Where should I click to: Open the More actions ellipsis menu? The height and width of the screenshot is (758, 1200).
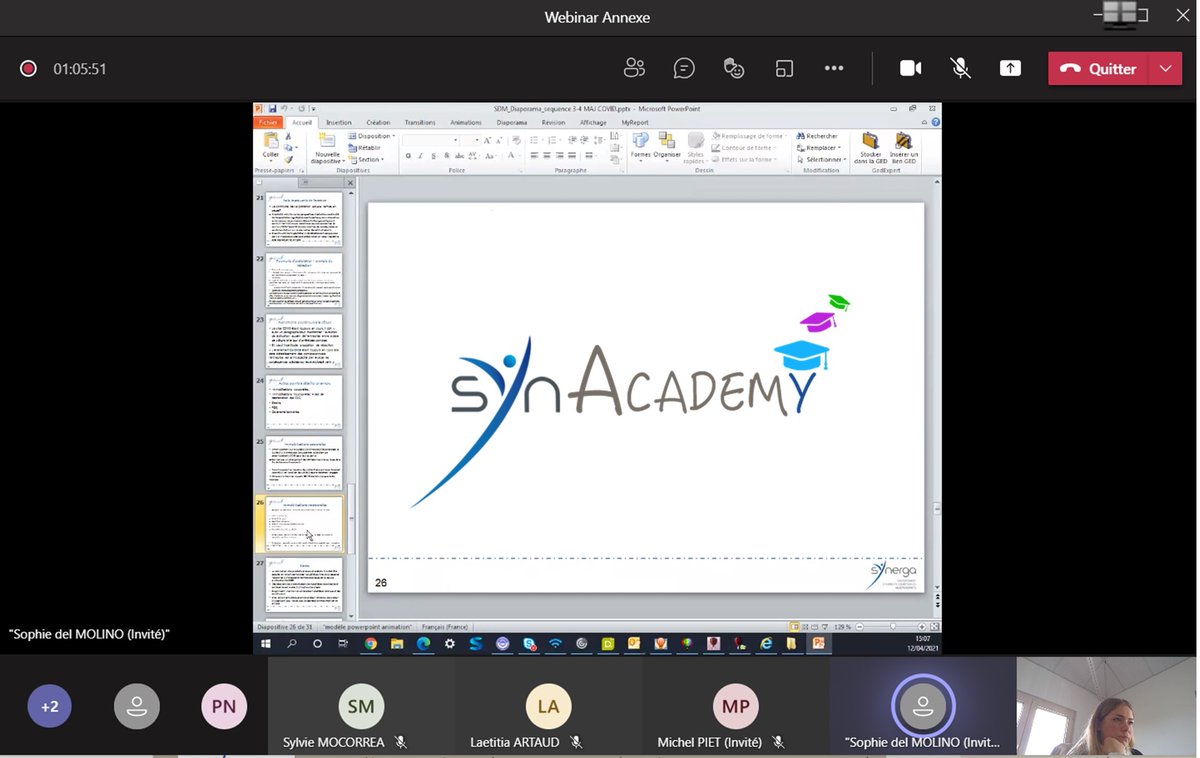[x=834, y=68]
